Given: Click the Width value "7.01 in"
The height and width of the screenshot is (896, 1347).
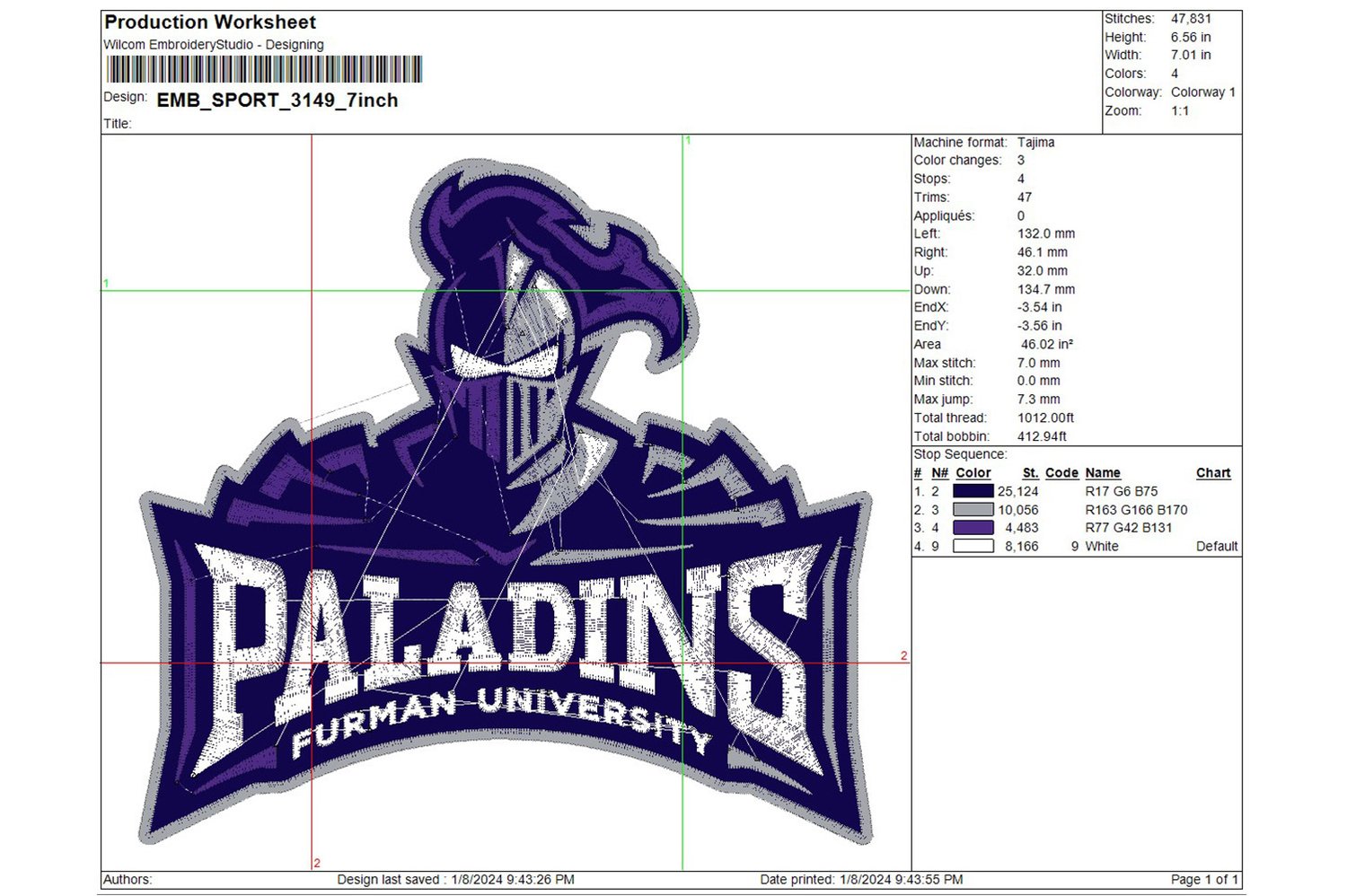Looking at the screenshot, I should tap(1191, 56).
